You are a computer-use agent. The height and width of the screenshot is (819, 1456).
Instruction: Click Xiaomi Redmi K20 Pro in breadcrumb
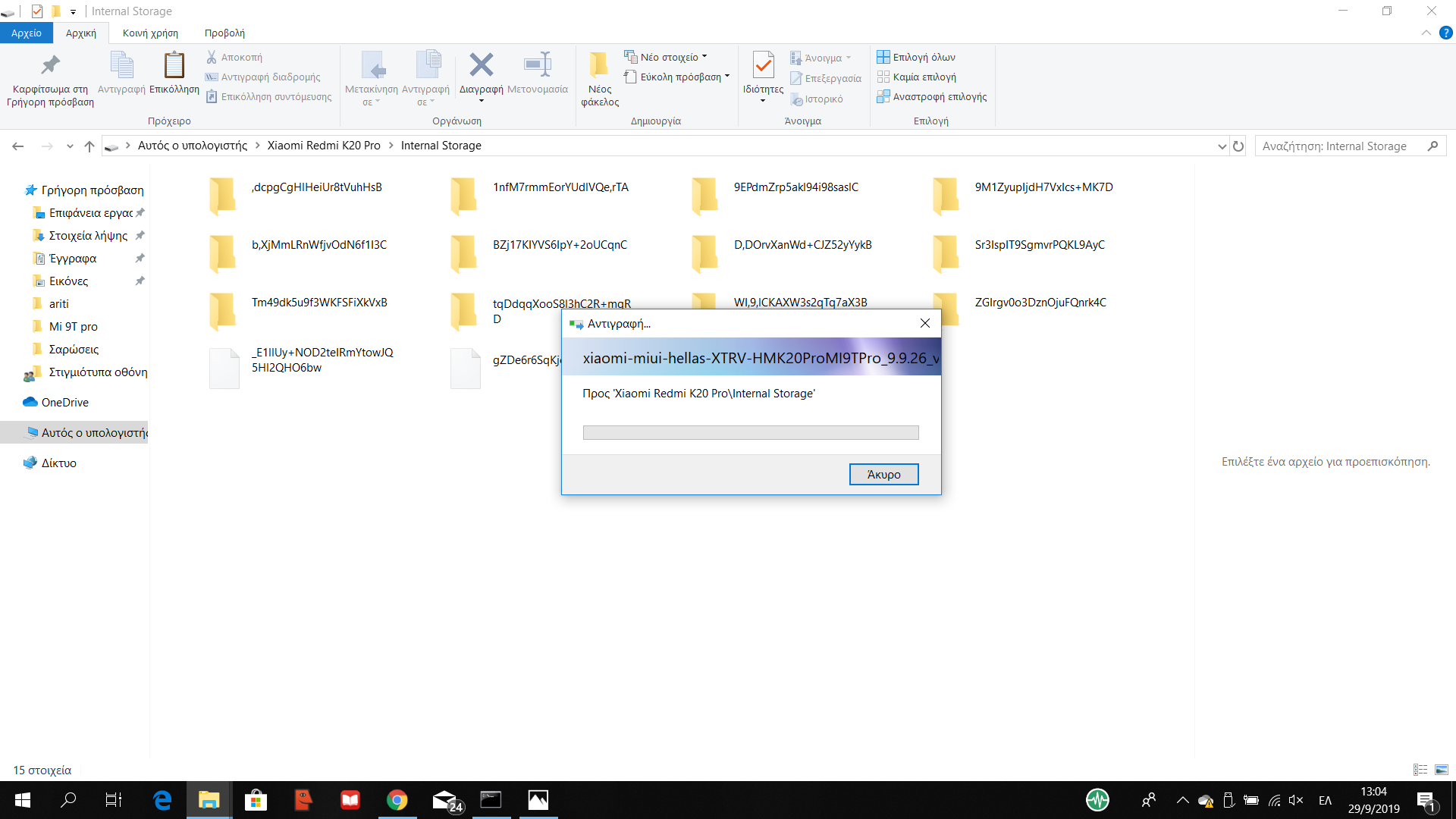[324, 146]
